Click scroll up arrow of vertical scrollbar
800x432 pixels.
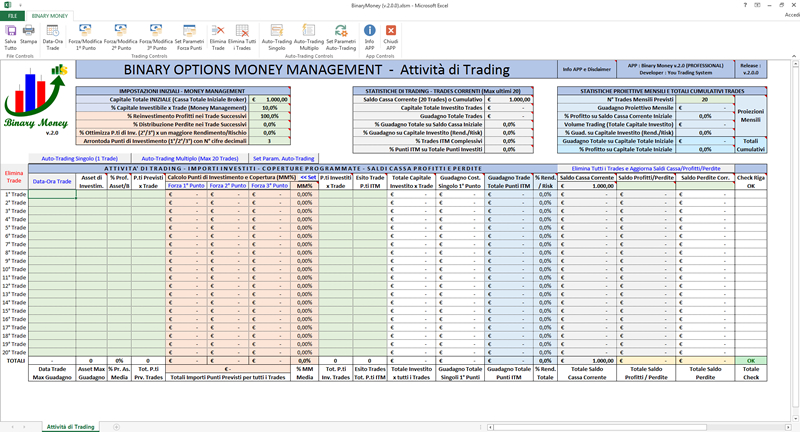(796, 64)
